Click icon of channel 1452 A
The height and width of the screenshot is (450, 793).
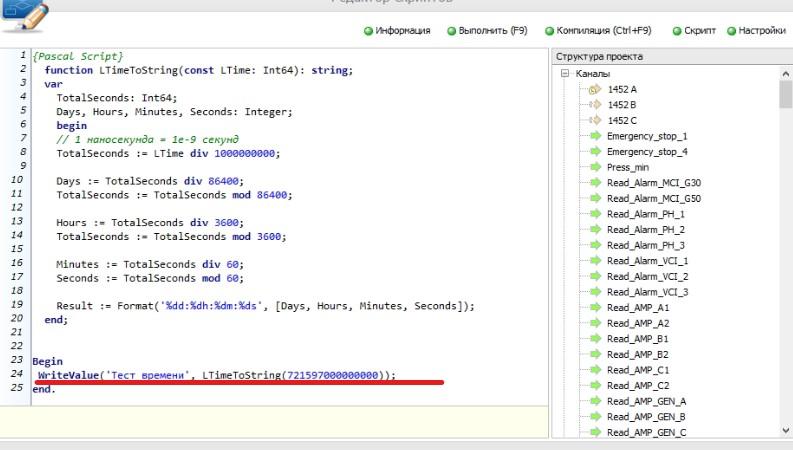pos(595,89)
